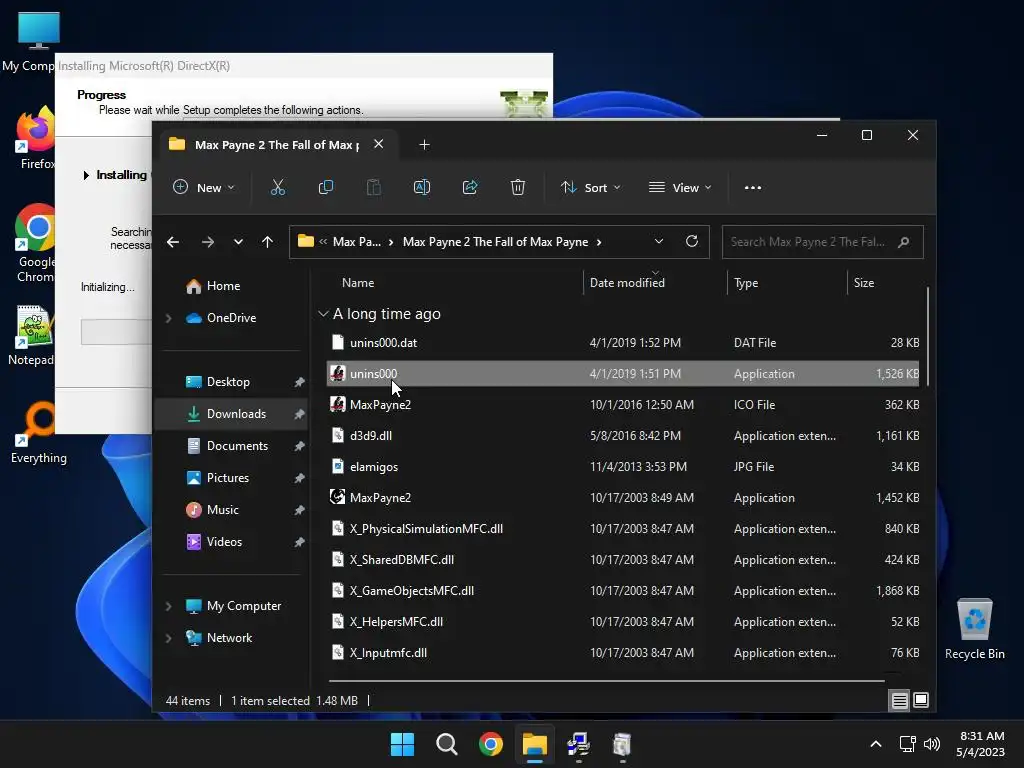Image resolution: width=1024 pixels, height=768 pixels.
Task: Click the Share icon in toolbar
Action: 470,187
